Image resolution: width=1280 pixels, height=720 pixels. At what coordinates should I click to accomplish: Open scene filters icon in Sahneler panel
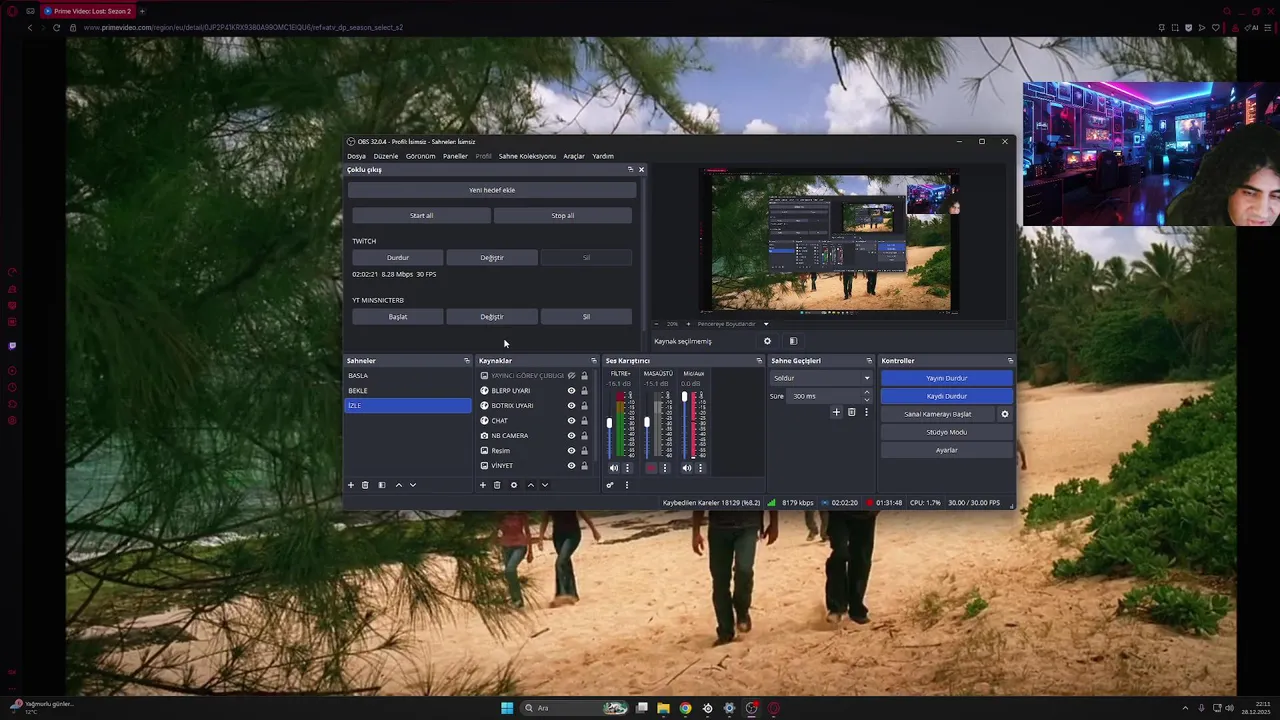click(x=381, y=485)
